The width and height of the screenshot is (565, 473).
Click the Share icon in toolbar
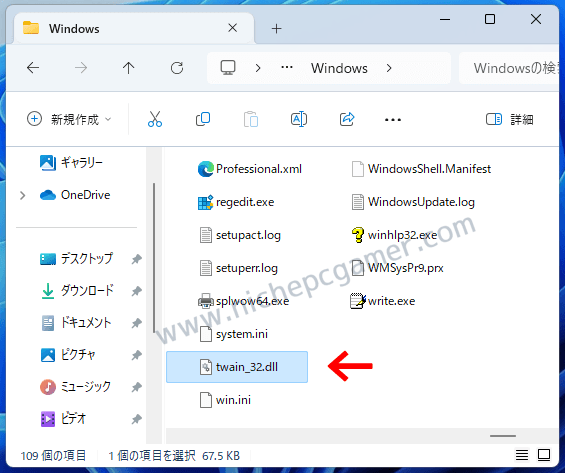coord(347,119)
